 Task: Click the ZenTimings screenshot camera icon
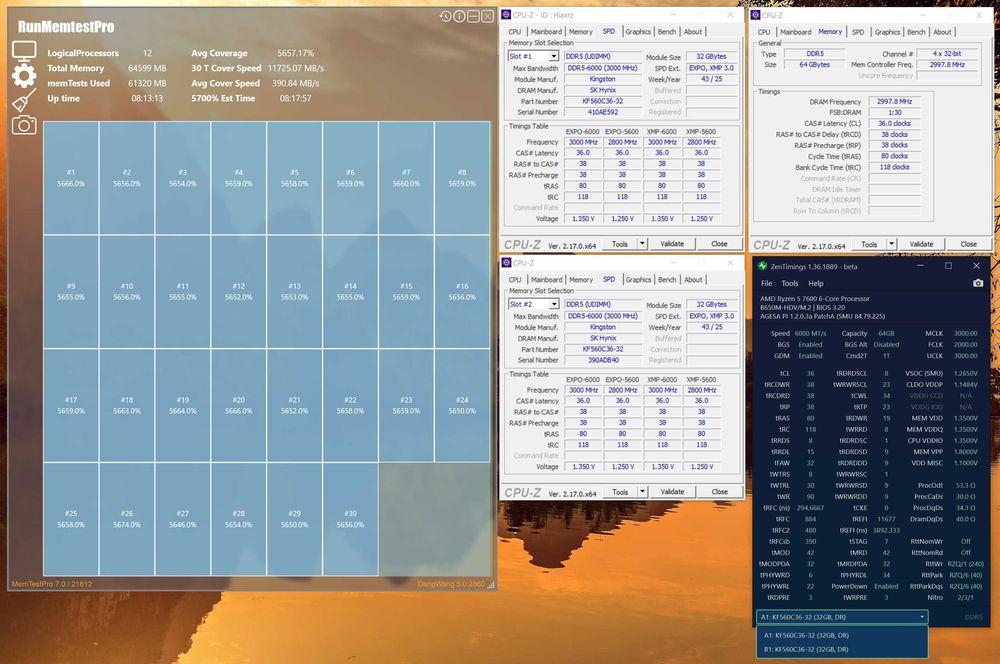[978, 283]
